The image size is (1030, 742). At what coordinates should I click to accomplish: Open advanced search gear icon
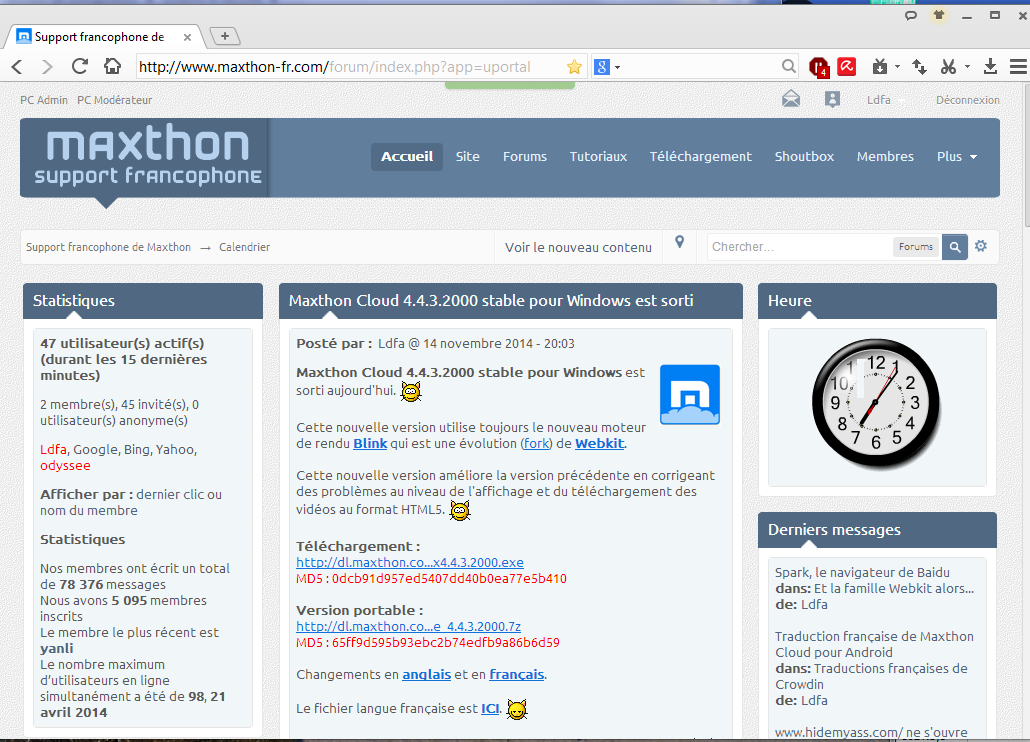[x=981, y=246]
